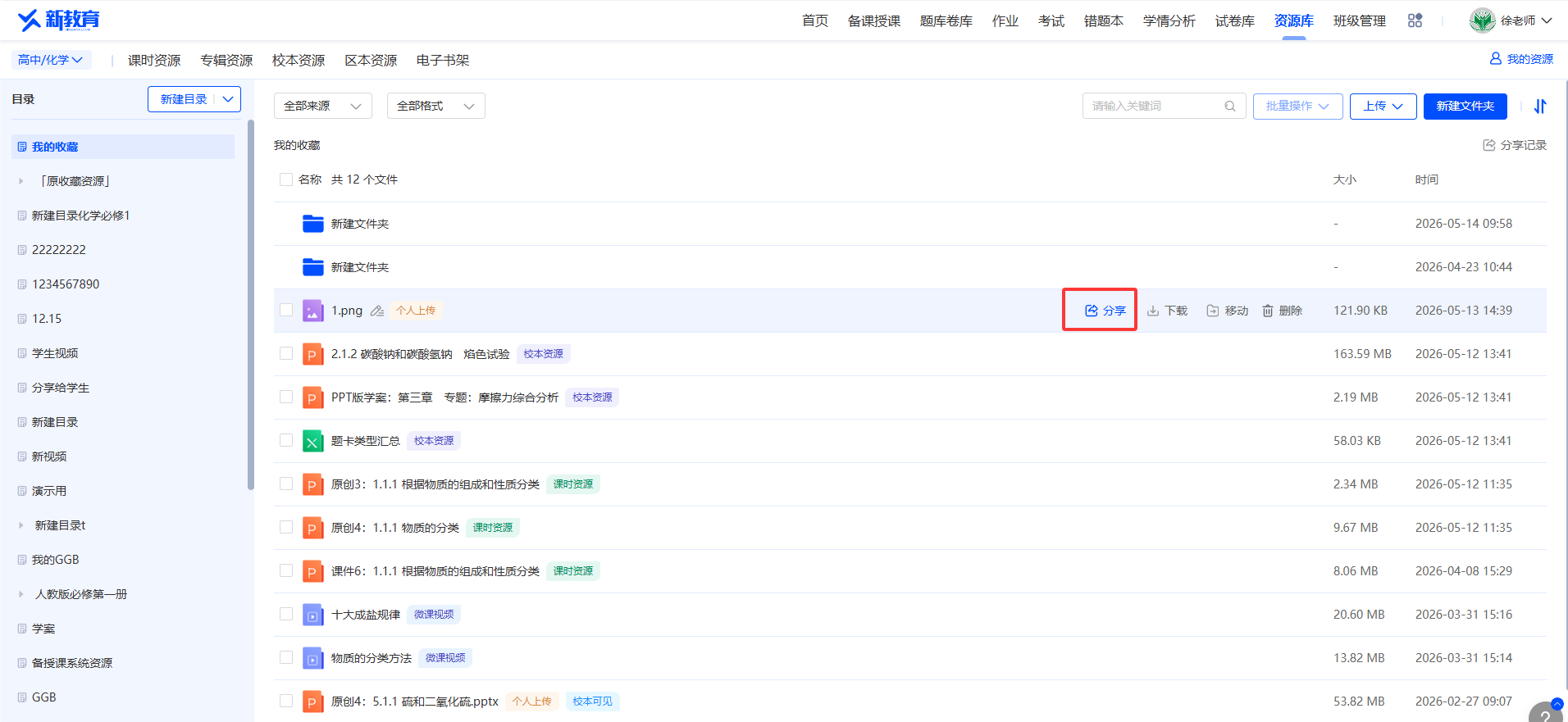Click the share icon for 1.png

coord(1091,311)
